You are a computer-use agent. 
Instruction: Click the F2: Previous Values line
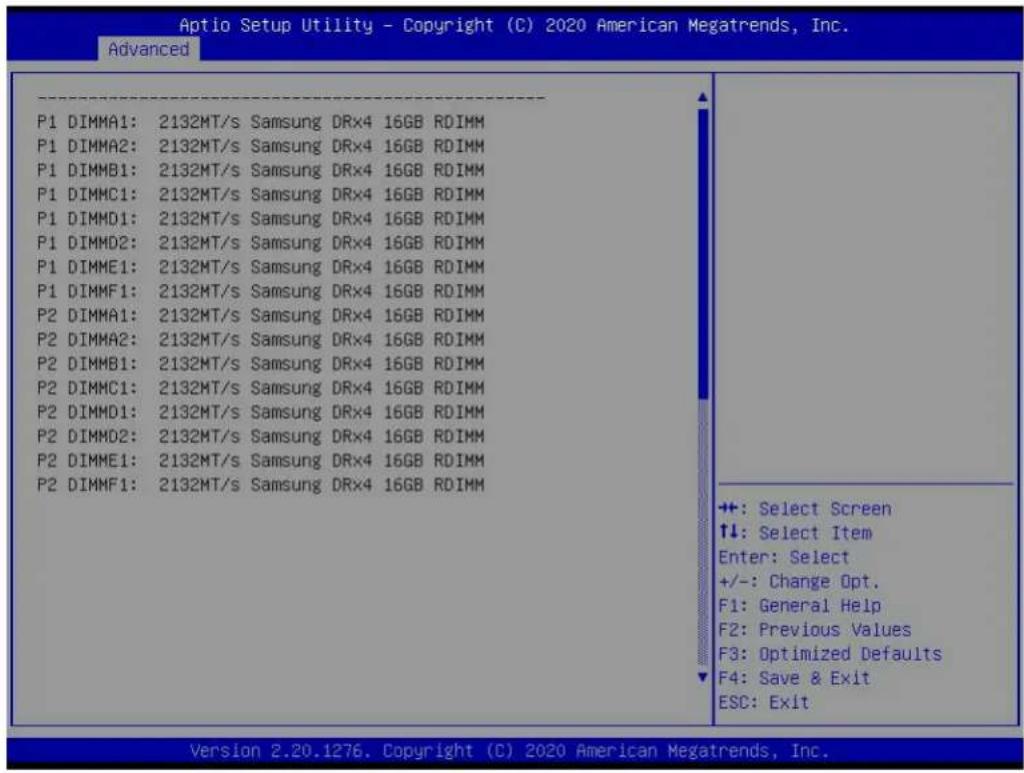pyautogui.click(x=814, y=629)
